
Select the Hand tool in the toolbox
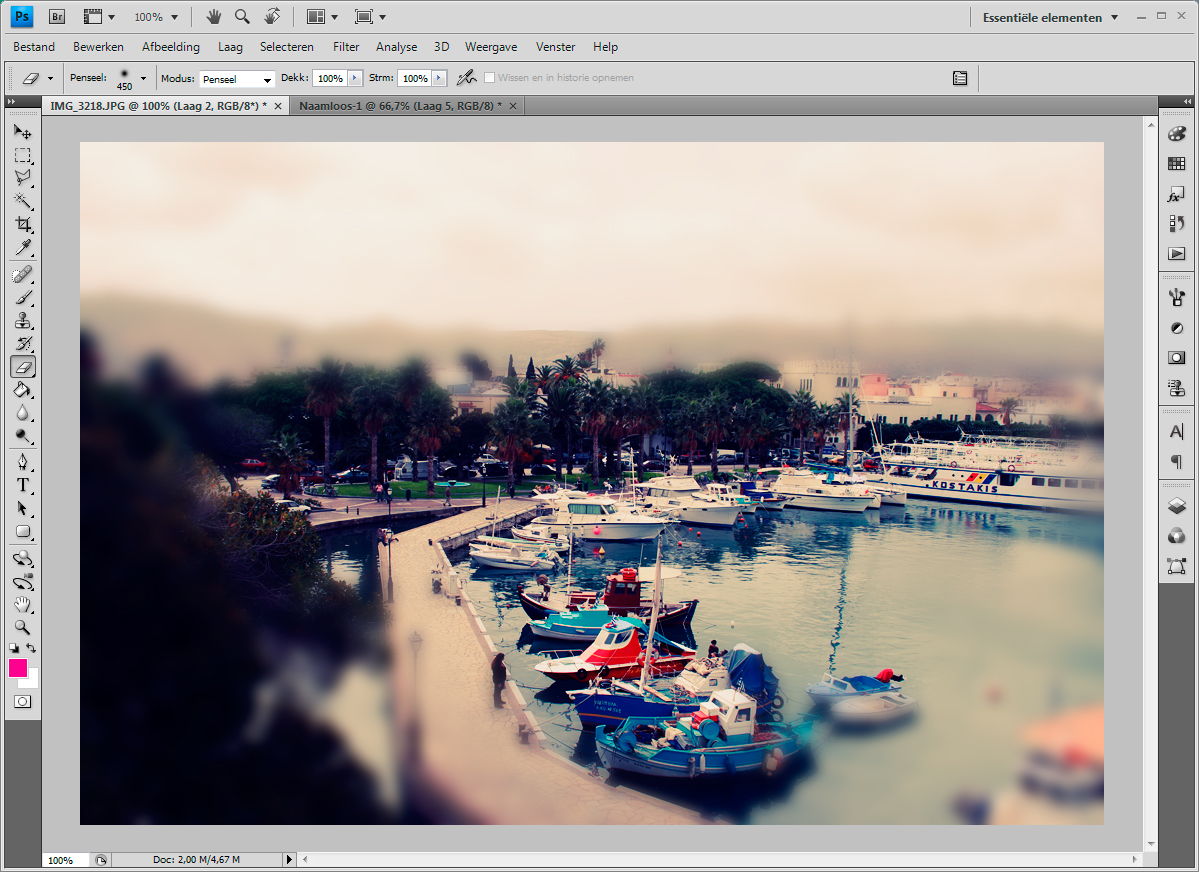pos(23,604)
